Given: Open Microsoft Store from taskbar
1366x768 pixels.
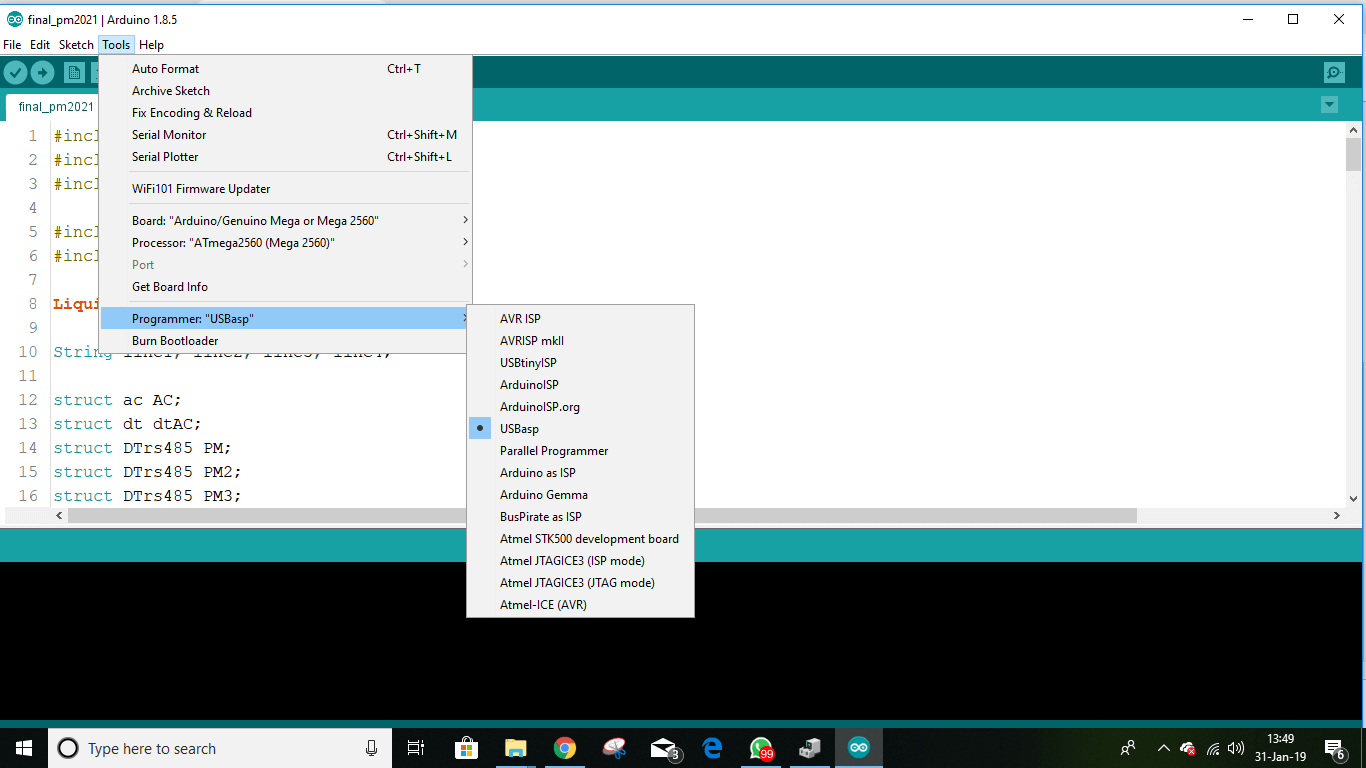Looking at the screenshot, I should [466, 748].
